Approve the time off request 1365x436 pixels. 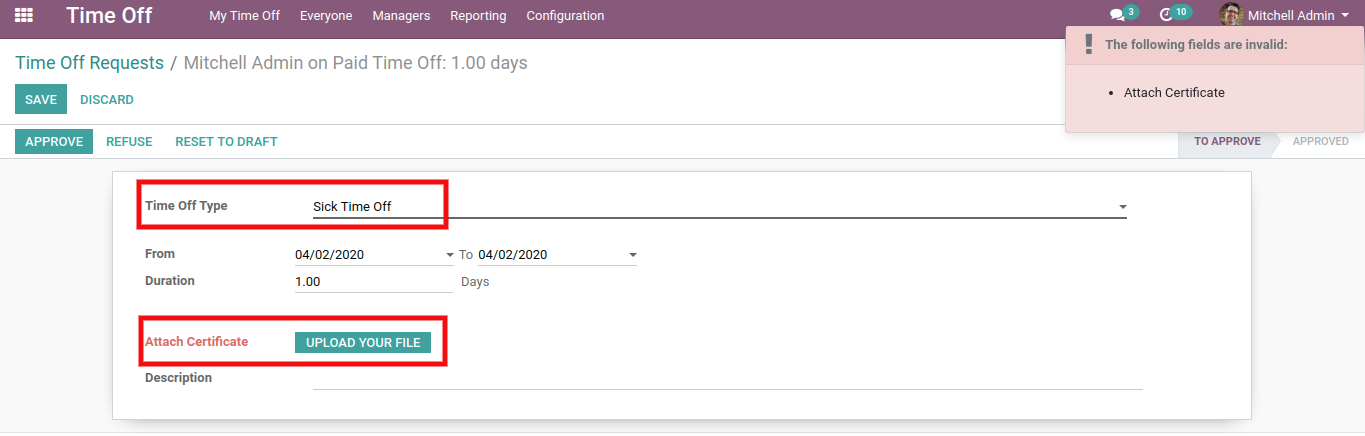tap(54, 142)
